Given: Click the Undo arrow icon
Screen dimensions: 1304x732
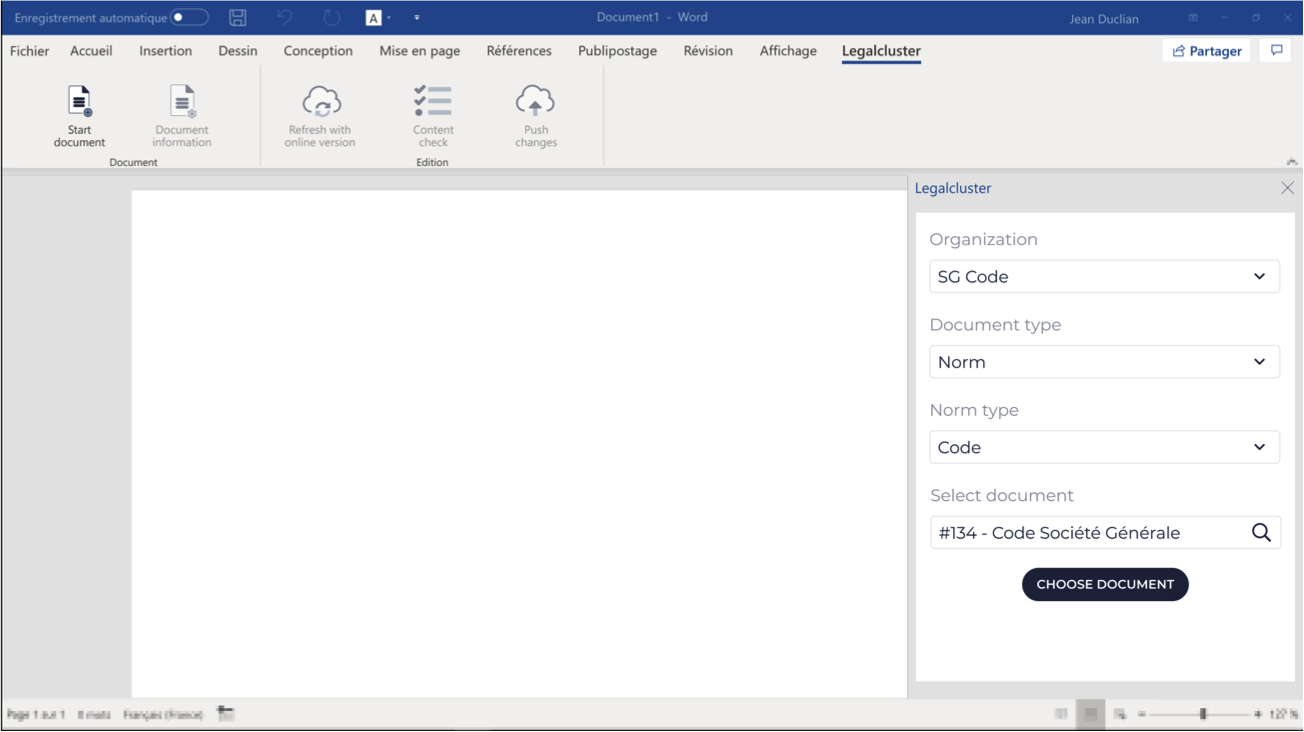Looking at the screenshot, I should pos(285,18).
